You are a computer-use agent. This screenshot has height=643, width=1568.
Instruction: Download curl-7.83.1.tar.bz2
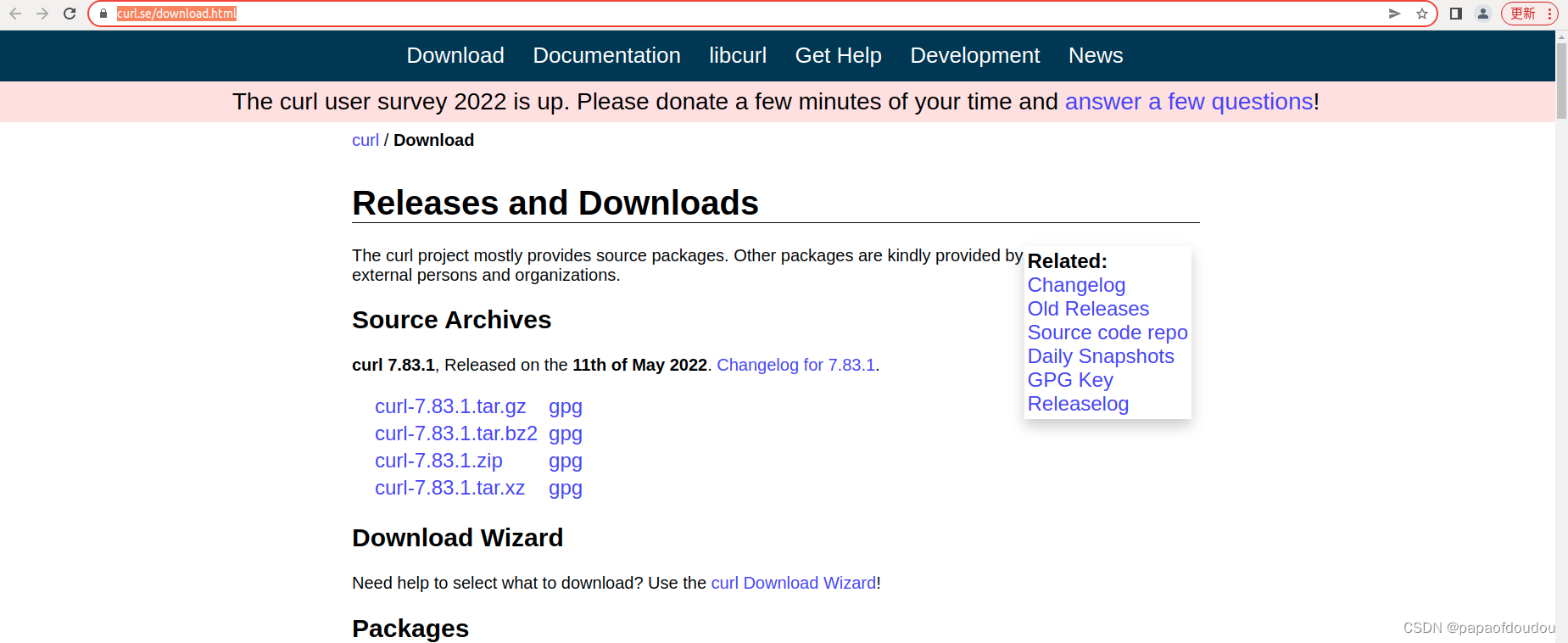tap(456, 433)
